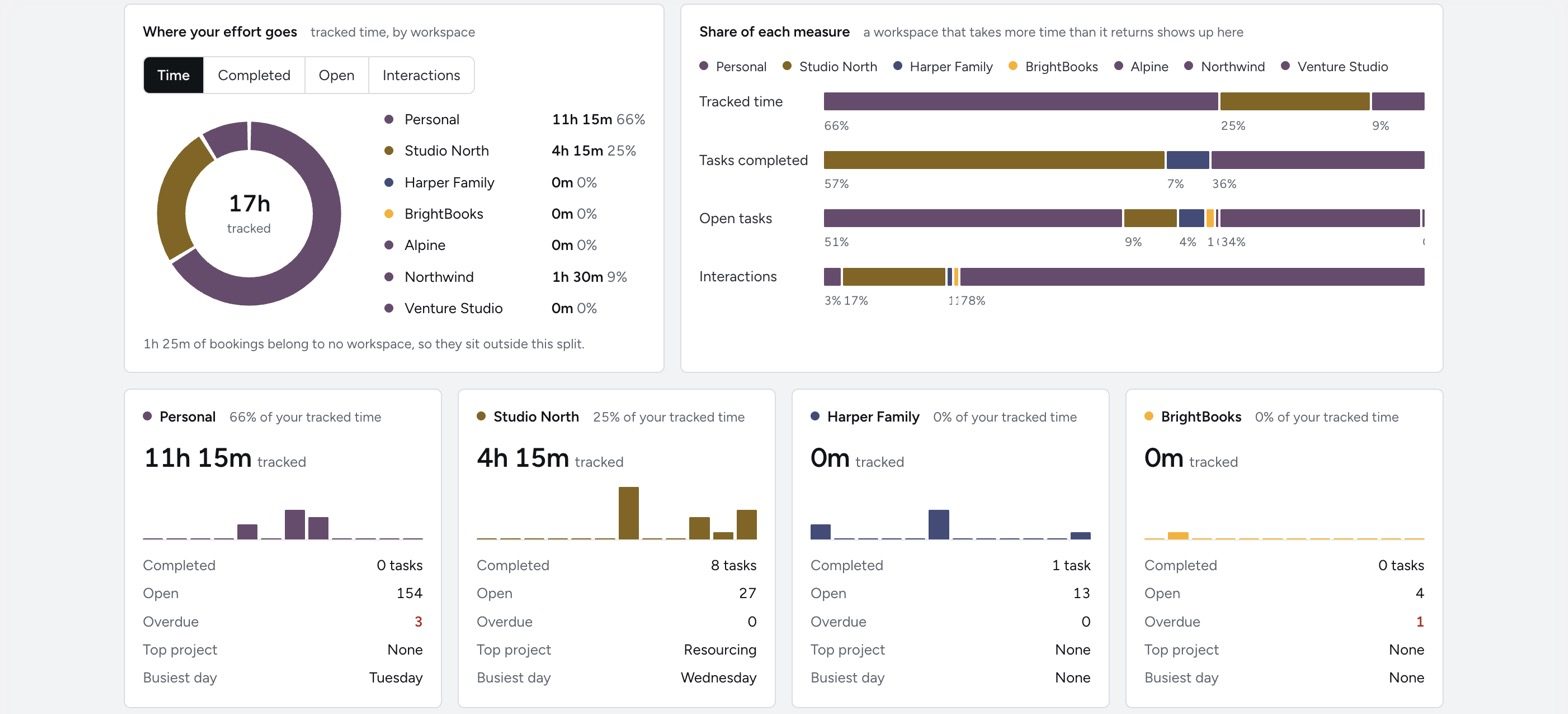Screen dimensions: 1568x714
Task: Click the 51% segment of Open tasks bar
Action: pyautogui.click(x=973, y=218)
